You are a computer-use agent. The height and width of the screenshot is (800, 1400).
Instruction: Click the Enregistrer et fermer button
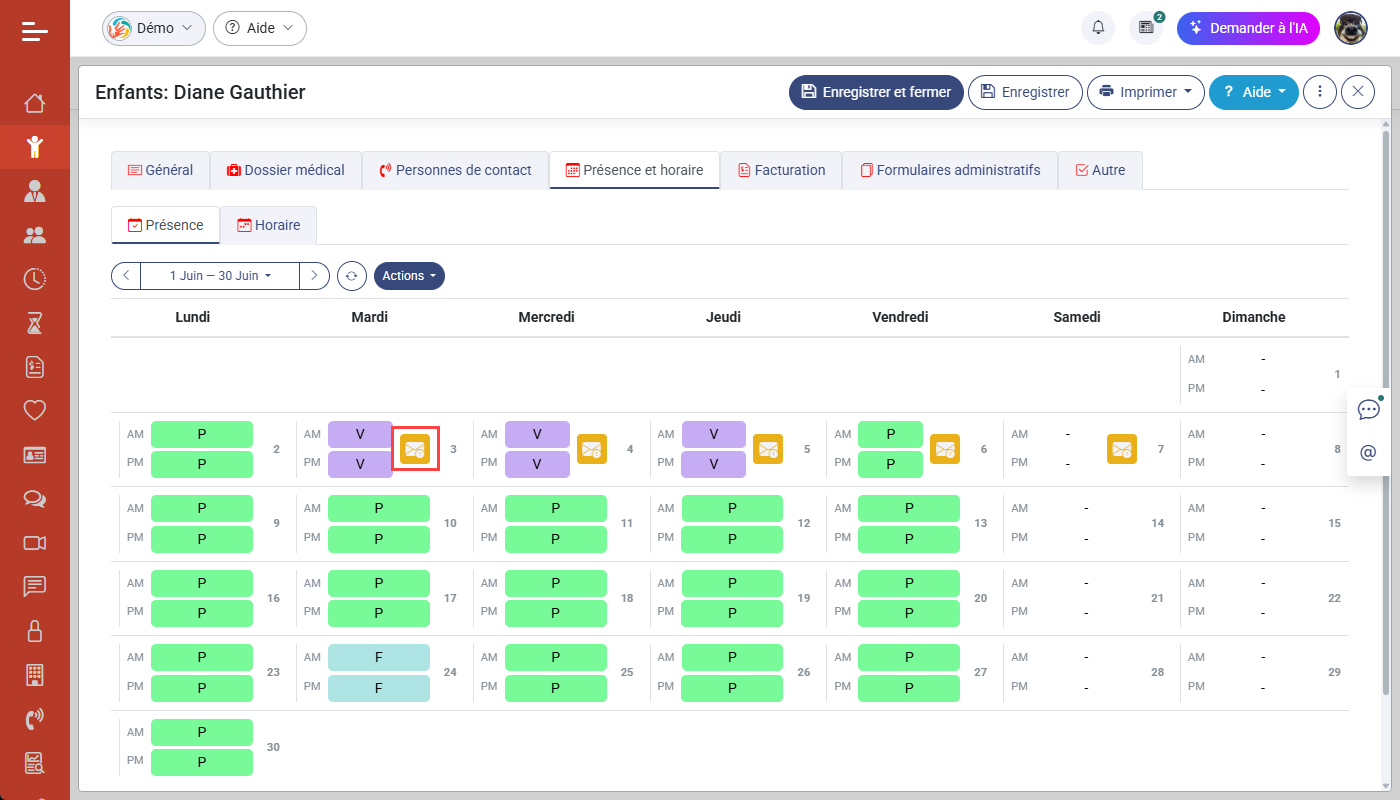point(876,92)
